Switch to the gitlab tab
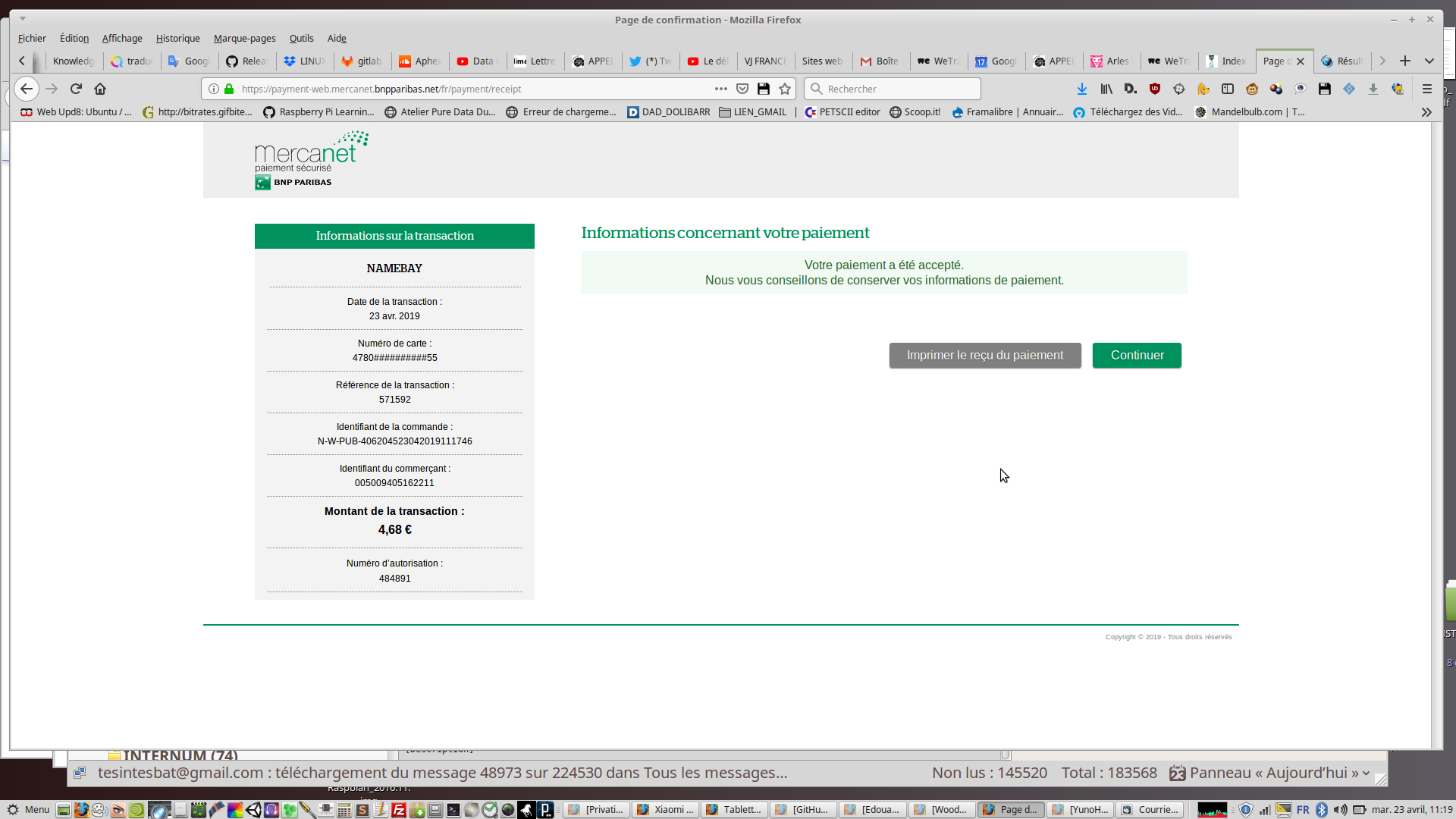The image size is (1456, 819). tap(362, 61)
